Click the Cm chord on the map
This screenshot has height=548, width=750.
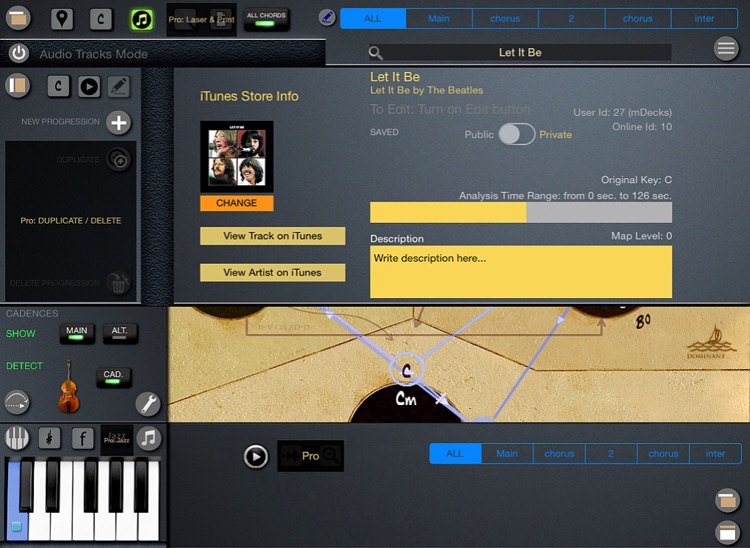point(406,398)
